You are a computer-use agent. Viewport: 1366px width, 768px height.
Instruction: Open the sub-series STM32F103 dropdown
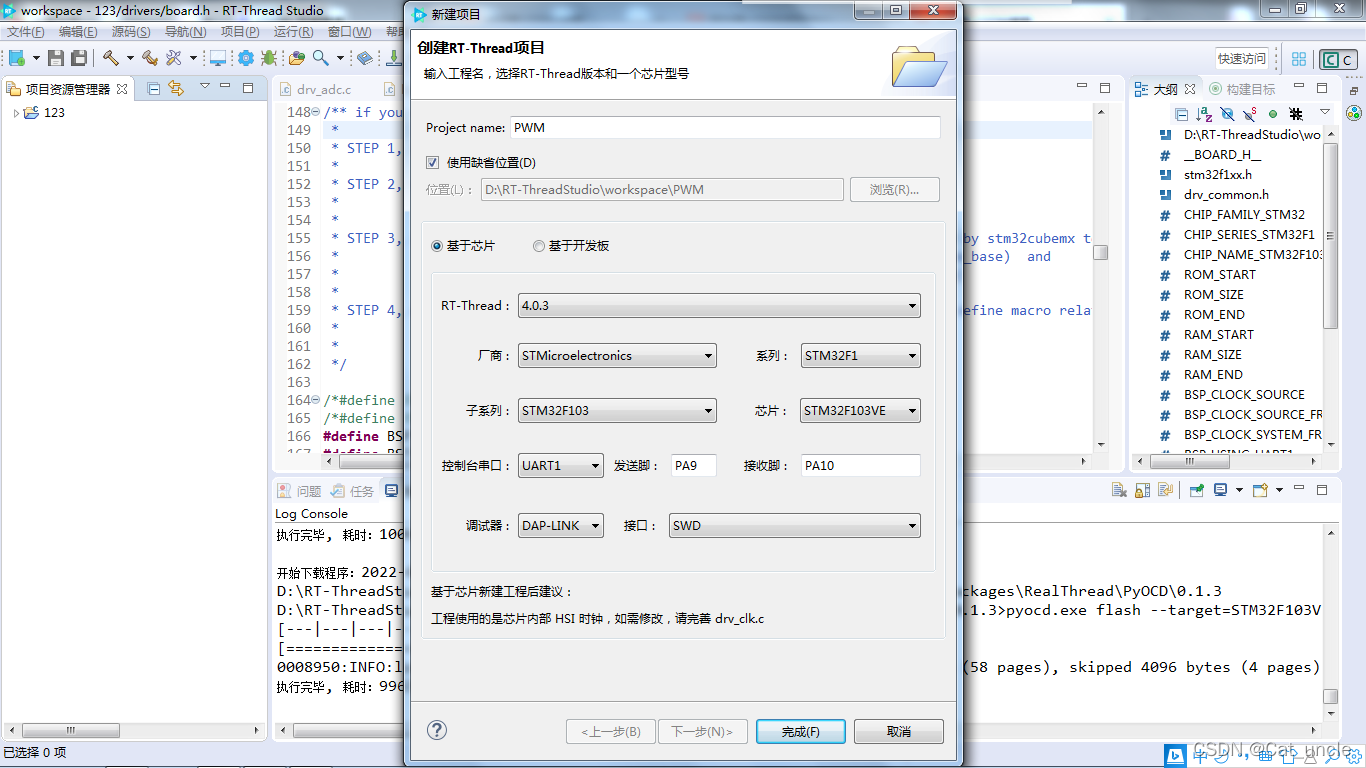tap(617, 411)
